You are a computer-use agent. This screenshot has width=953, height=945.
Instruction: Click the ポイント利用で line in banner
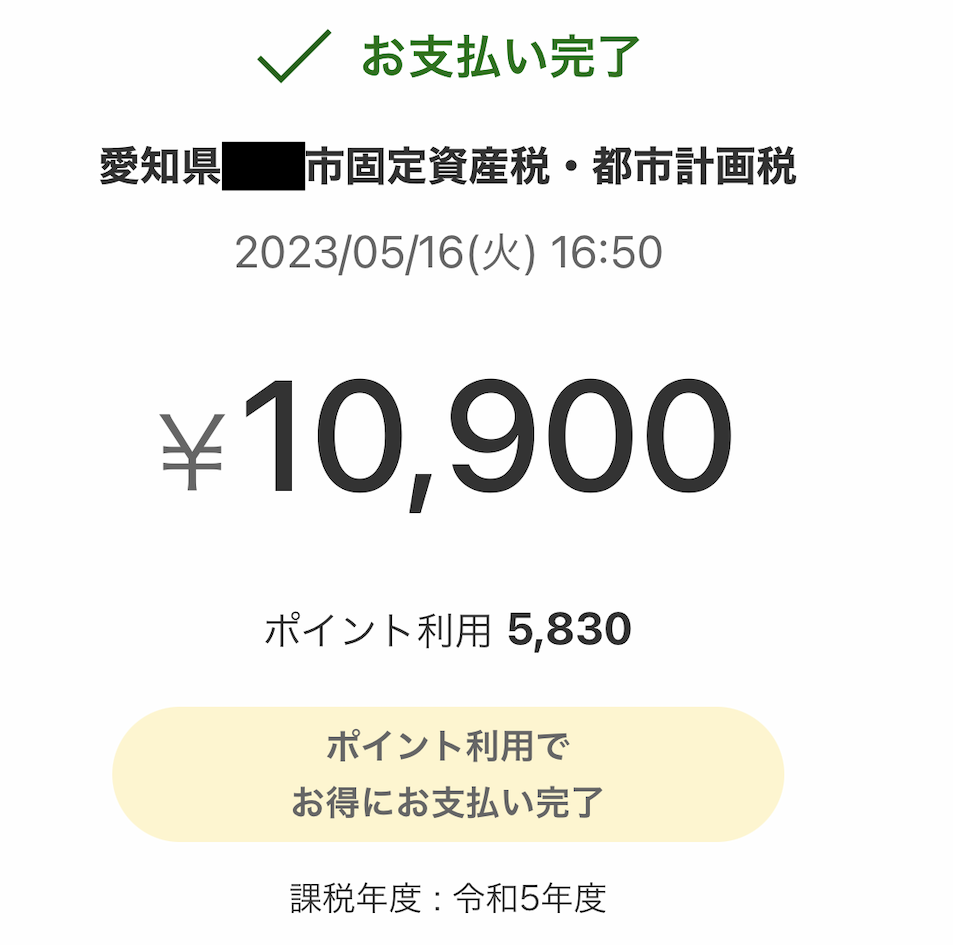[x=448, y=746]
